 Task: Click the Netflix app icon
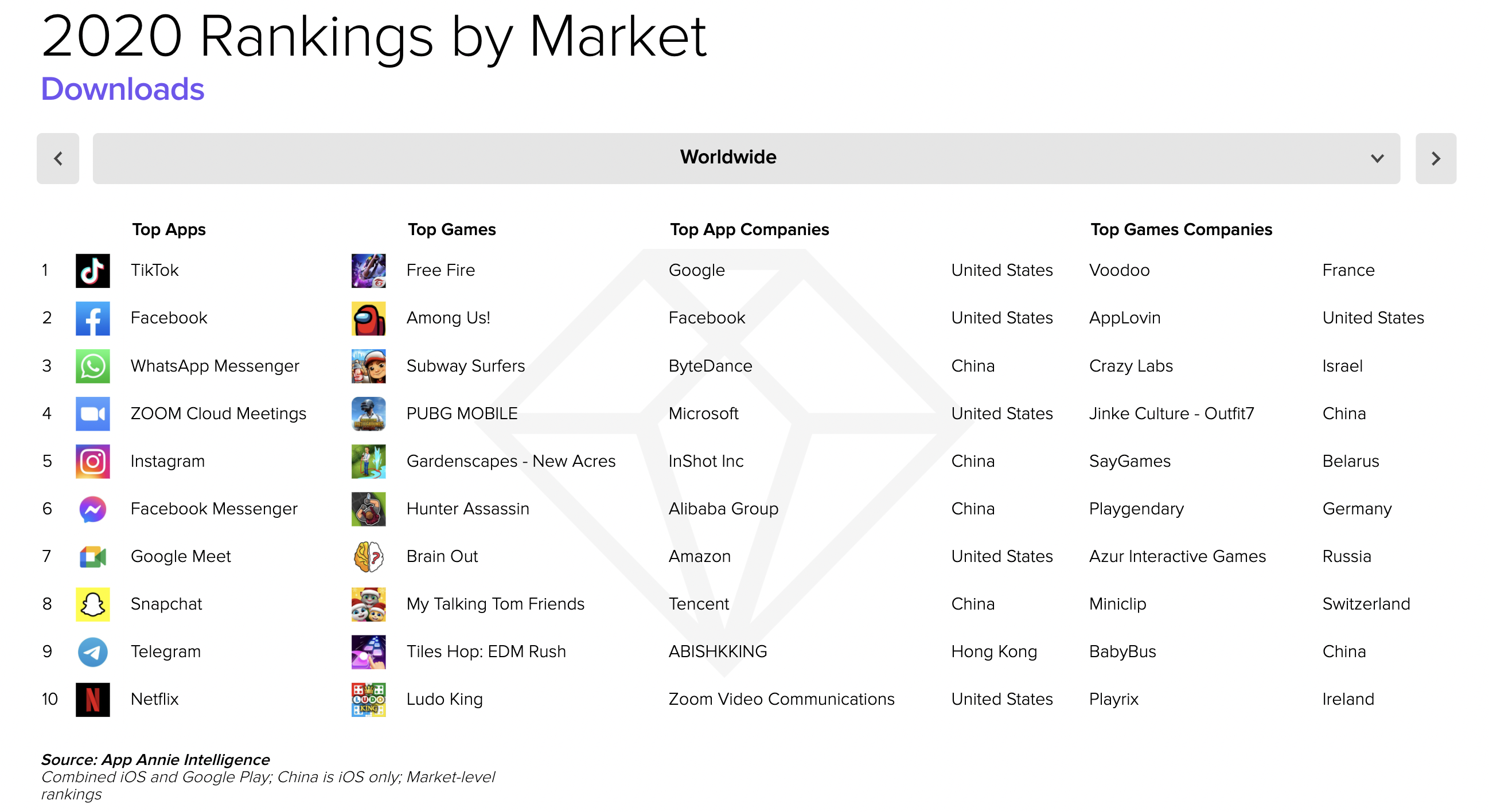(92, 700)
